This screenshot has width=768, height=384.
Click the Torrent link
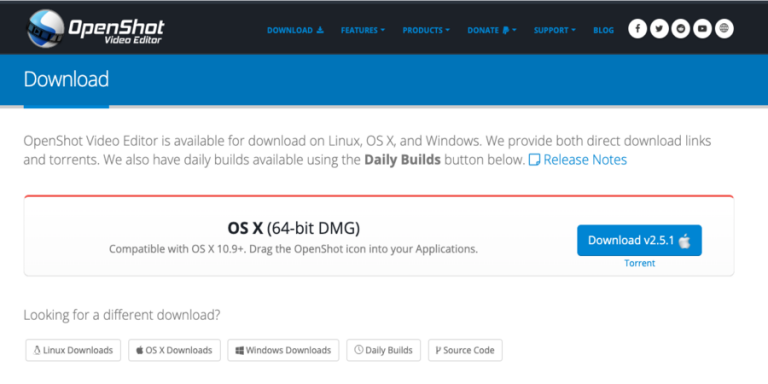coord(639,263)
